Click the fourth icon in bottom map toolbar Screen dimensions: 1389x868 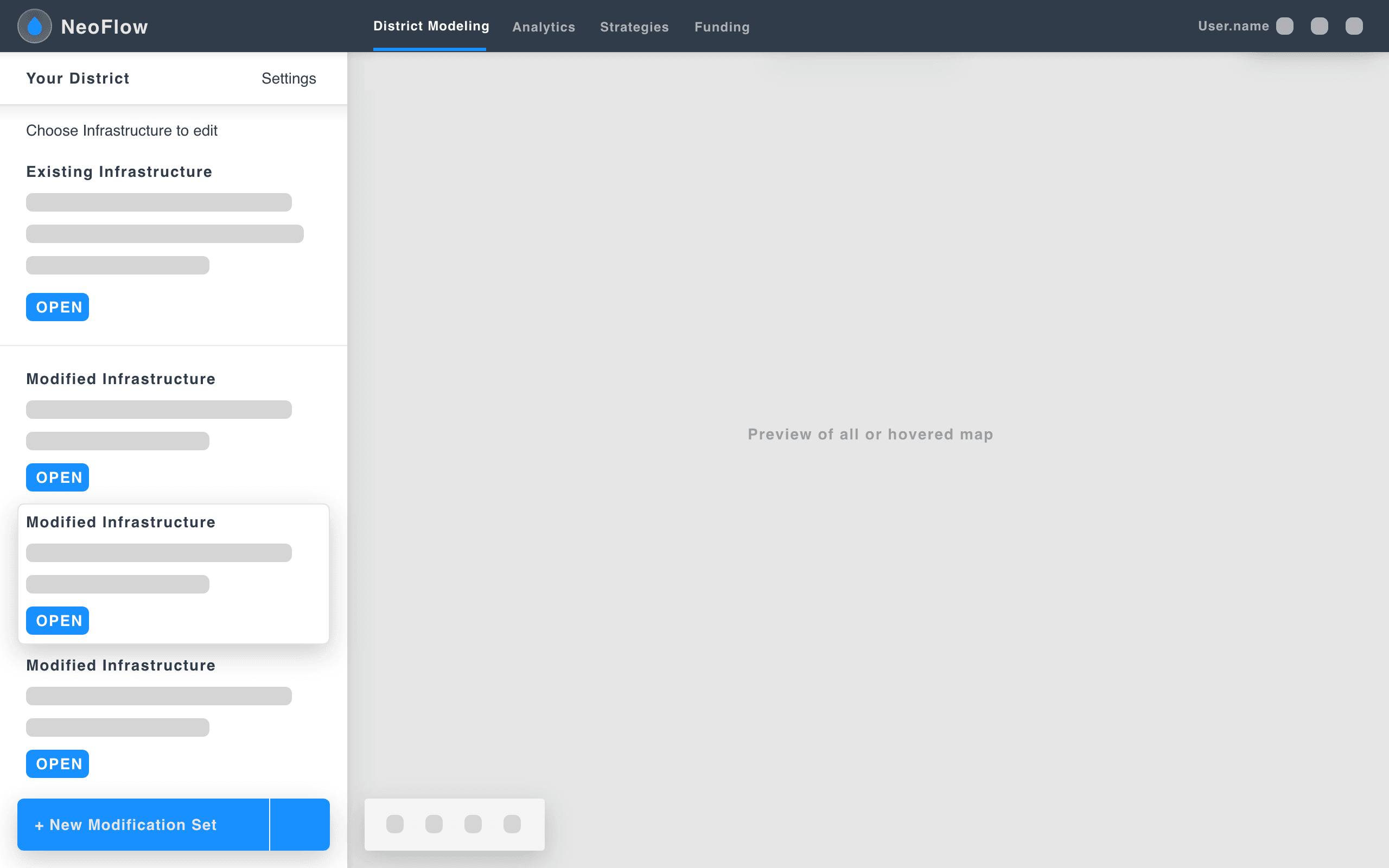[512, 824]
